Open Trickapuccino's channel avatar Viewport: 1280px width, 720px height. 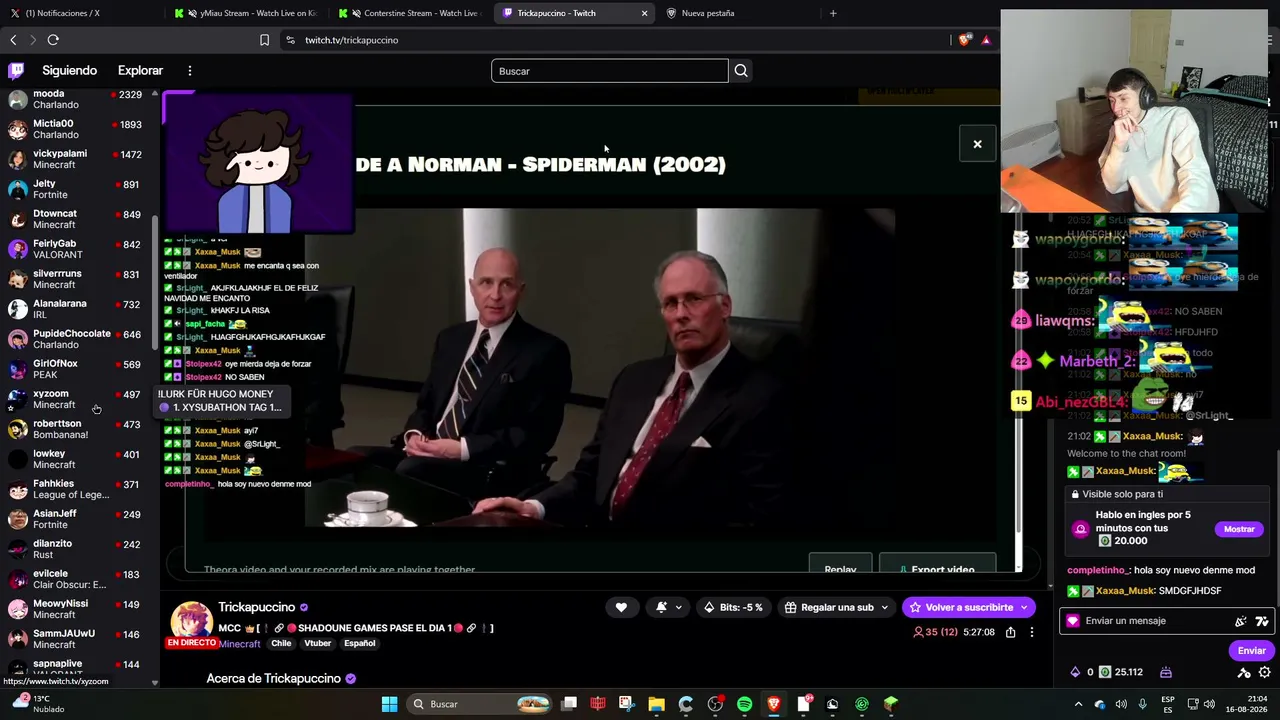click(191, 621)
